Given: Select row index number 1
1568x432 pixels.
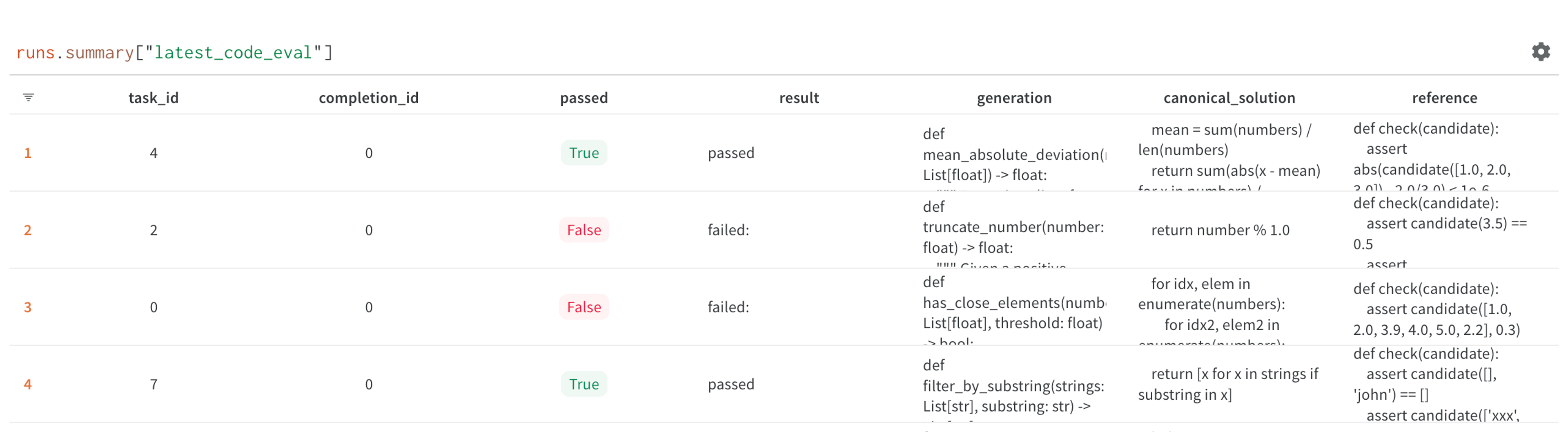Looking at the screenshot, I should point(27,153).
